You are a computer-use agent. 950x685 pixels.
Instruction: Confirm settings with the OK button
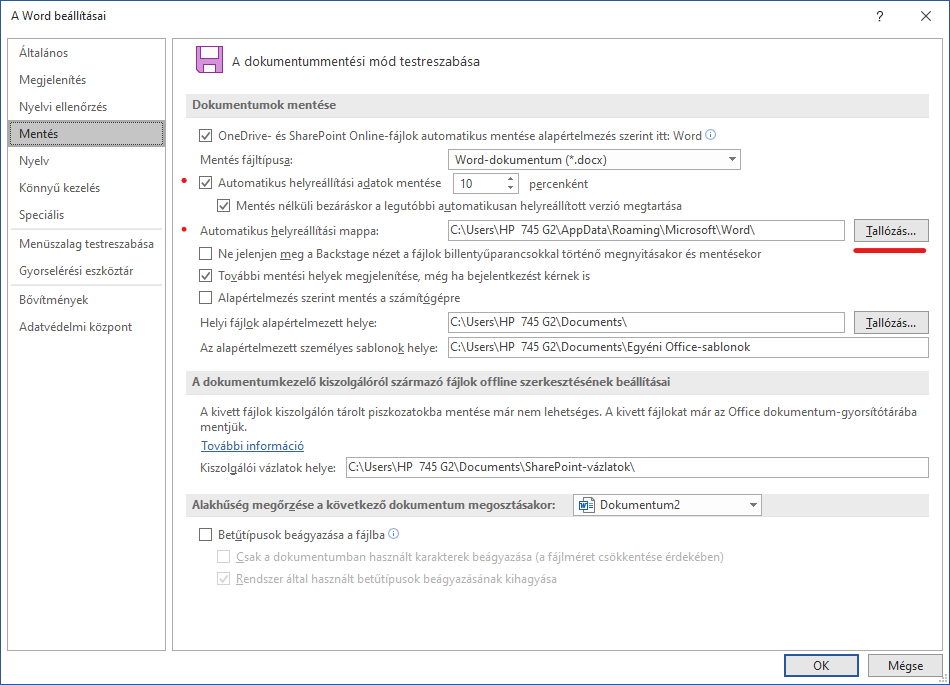821,665
